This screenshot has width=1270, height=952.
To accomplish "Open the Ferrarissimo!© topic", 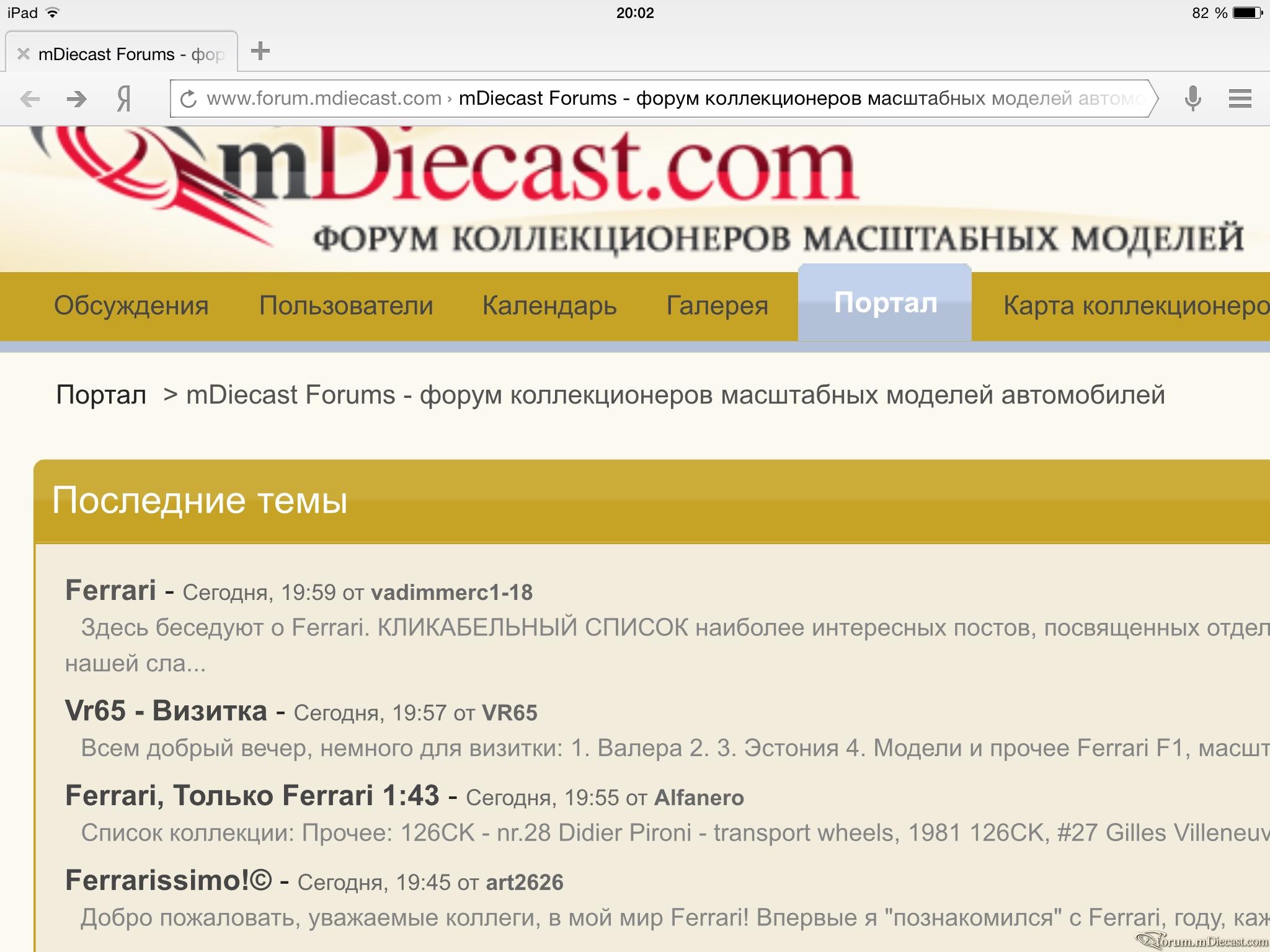I will pos(168,880).
